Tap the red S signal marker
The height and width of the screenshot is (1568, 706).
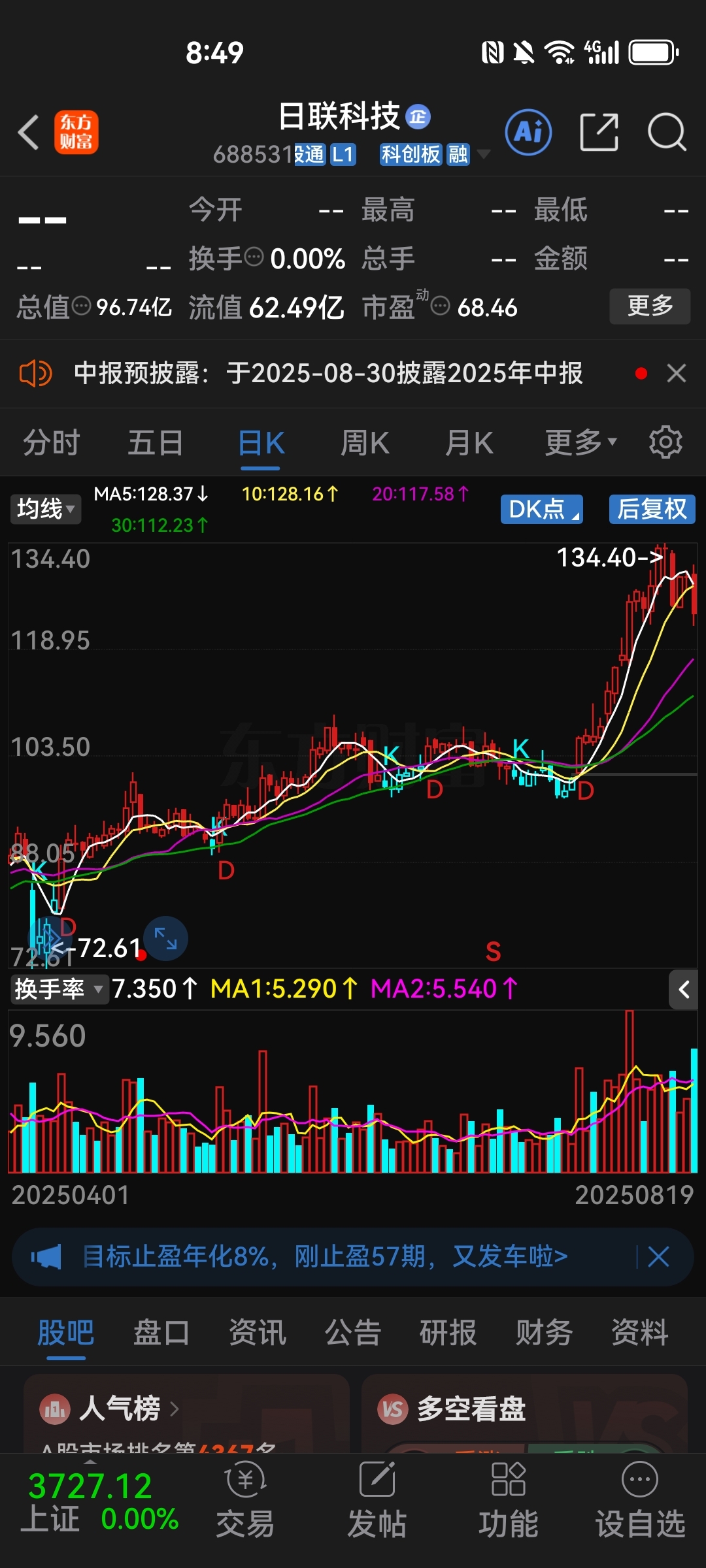coord(494,952)
